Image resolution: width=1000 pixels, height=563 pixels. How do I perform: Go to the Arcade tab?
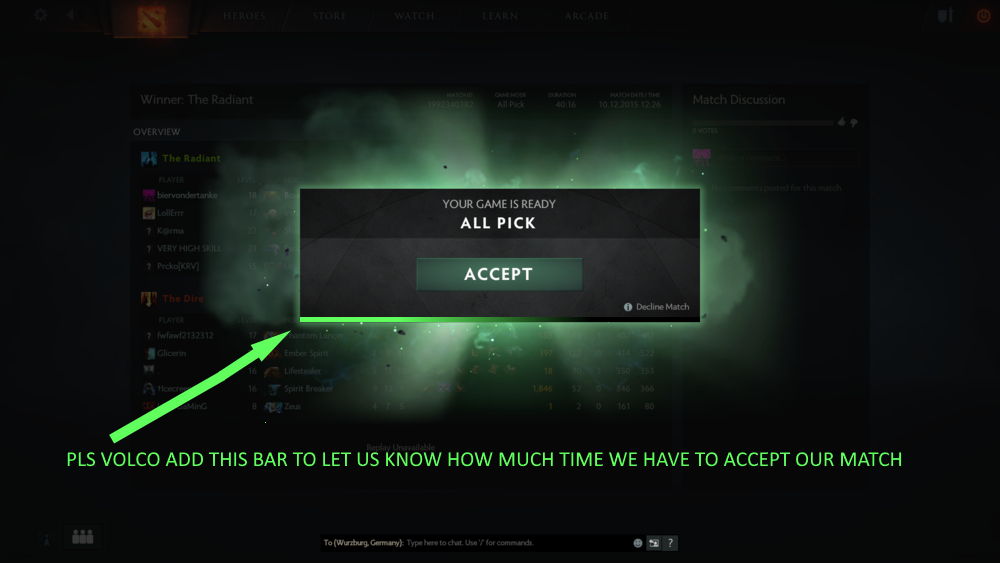587,16
